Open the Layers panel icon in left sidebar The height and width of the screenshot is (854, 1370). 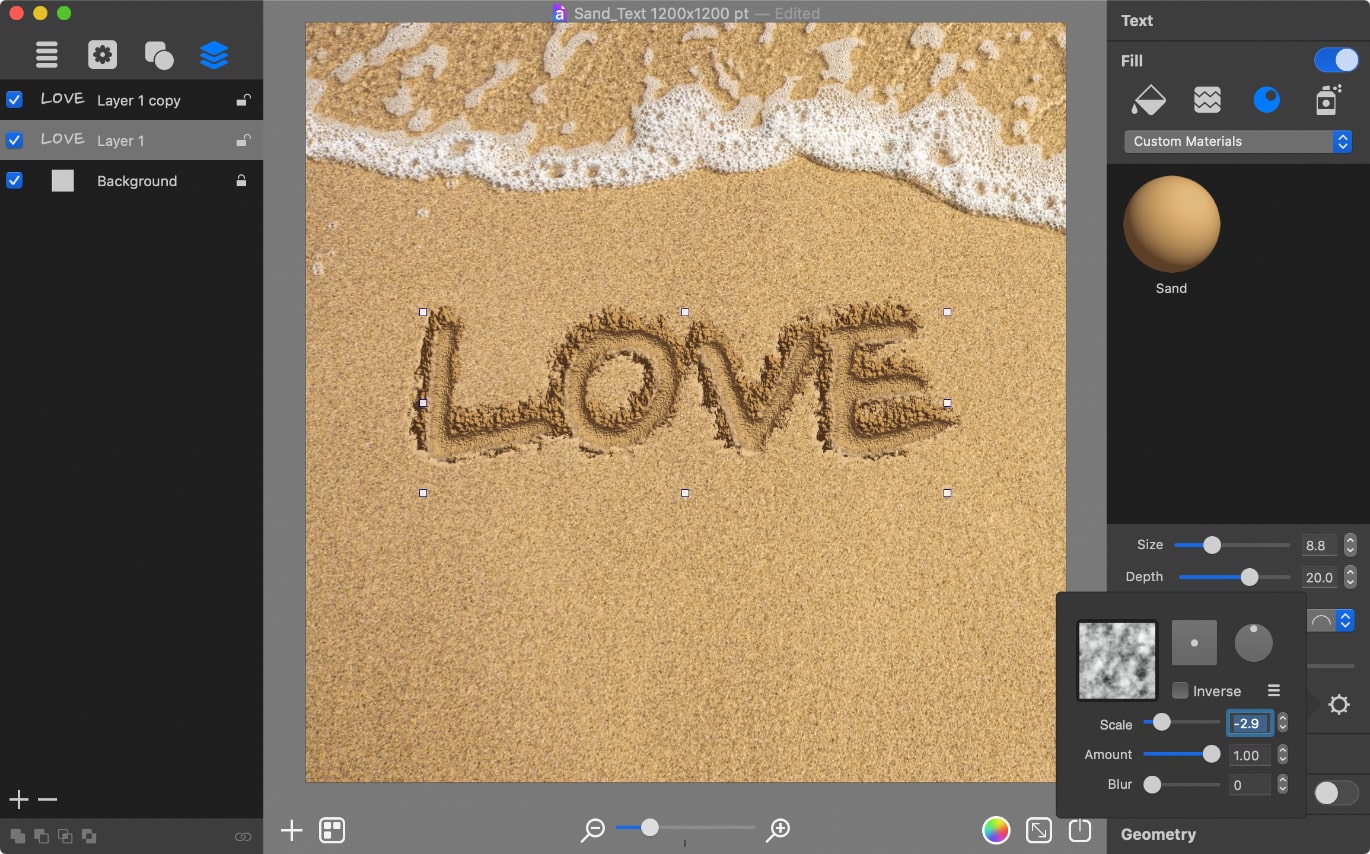pyautogui.click(x=214, y=55)
